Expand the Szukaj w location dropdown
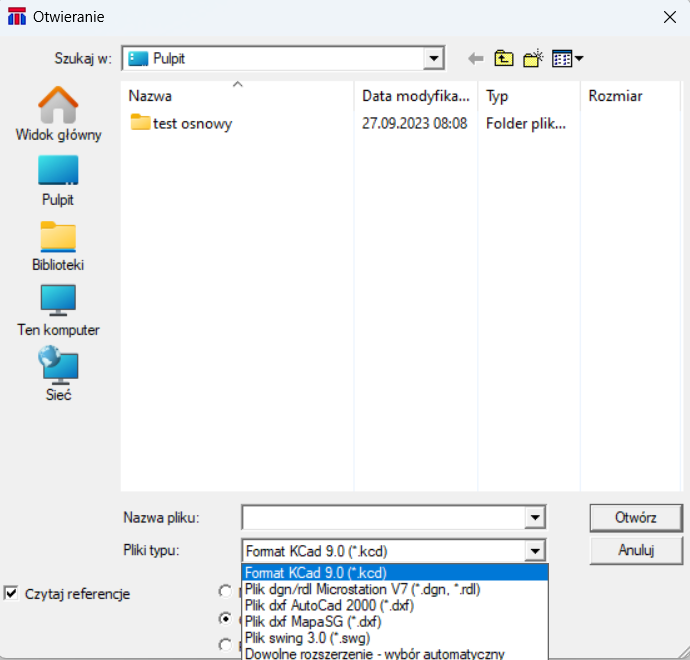The image size is (690, 660). pyautogui.click(x=434, y=59)
